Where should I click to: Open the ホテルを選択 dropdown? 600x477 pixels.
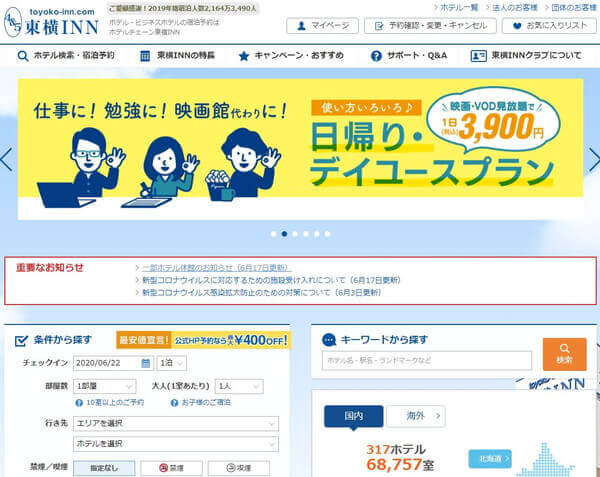click(176, 444)
